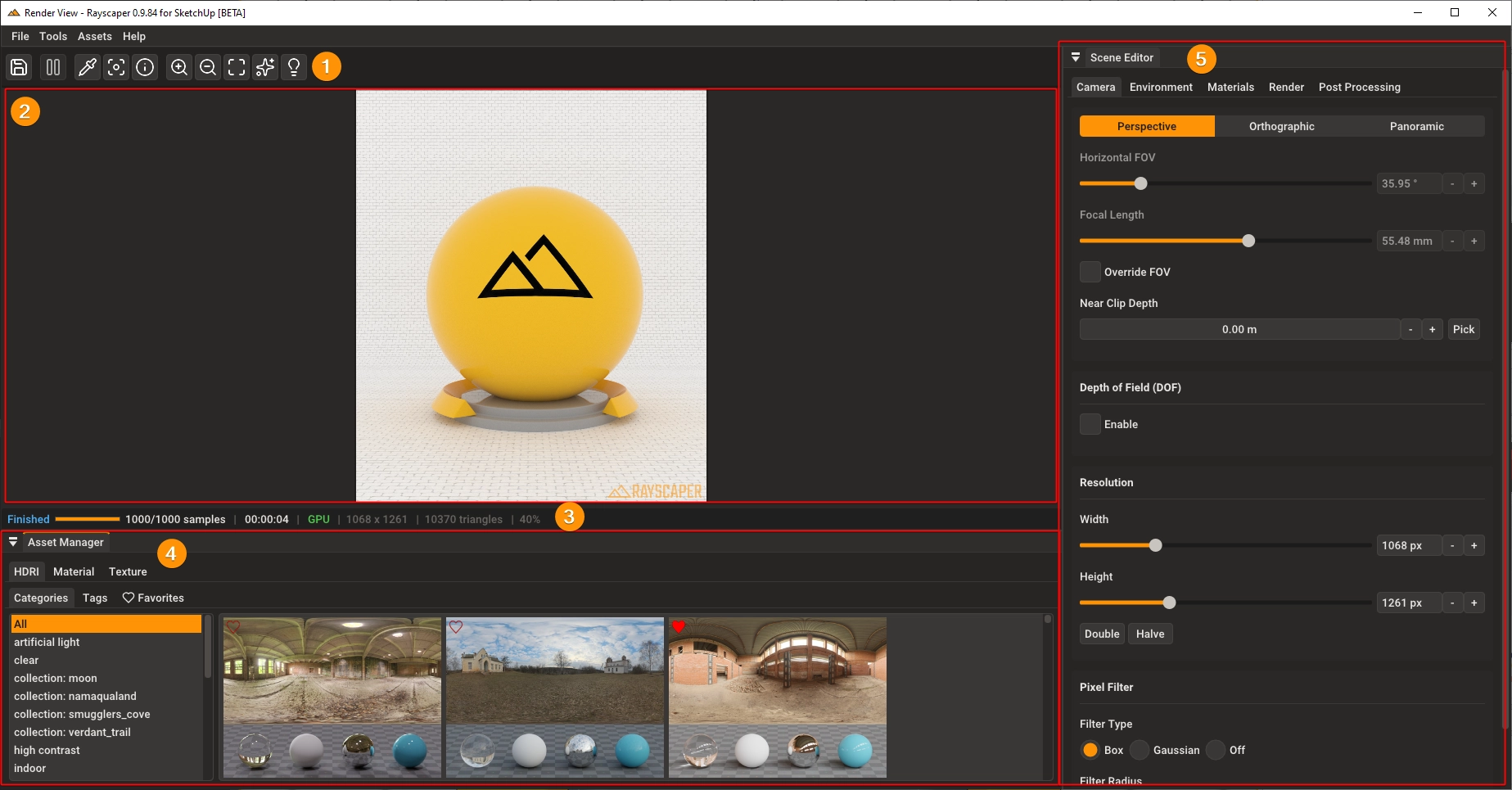
Task: Select Gaussian filter type
Action: point(1140,750)
